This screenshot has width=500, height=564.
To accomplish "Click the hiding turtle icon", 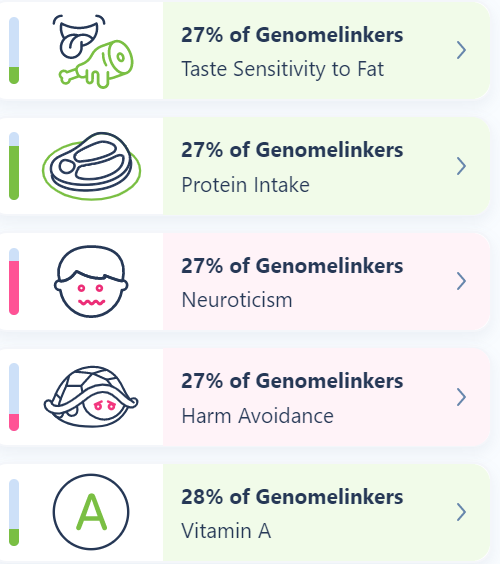I will coord(91,397).
